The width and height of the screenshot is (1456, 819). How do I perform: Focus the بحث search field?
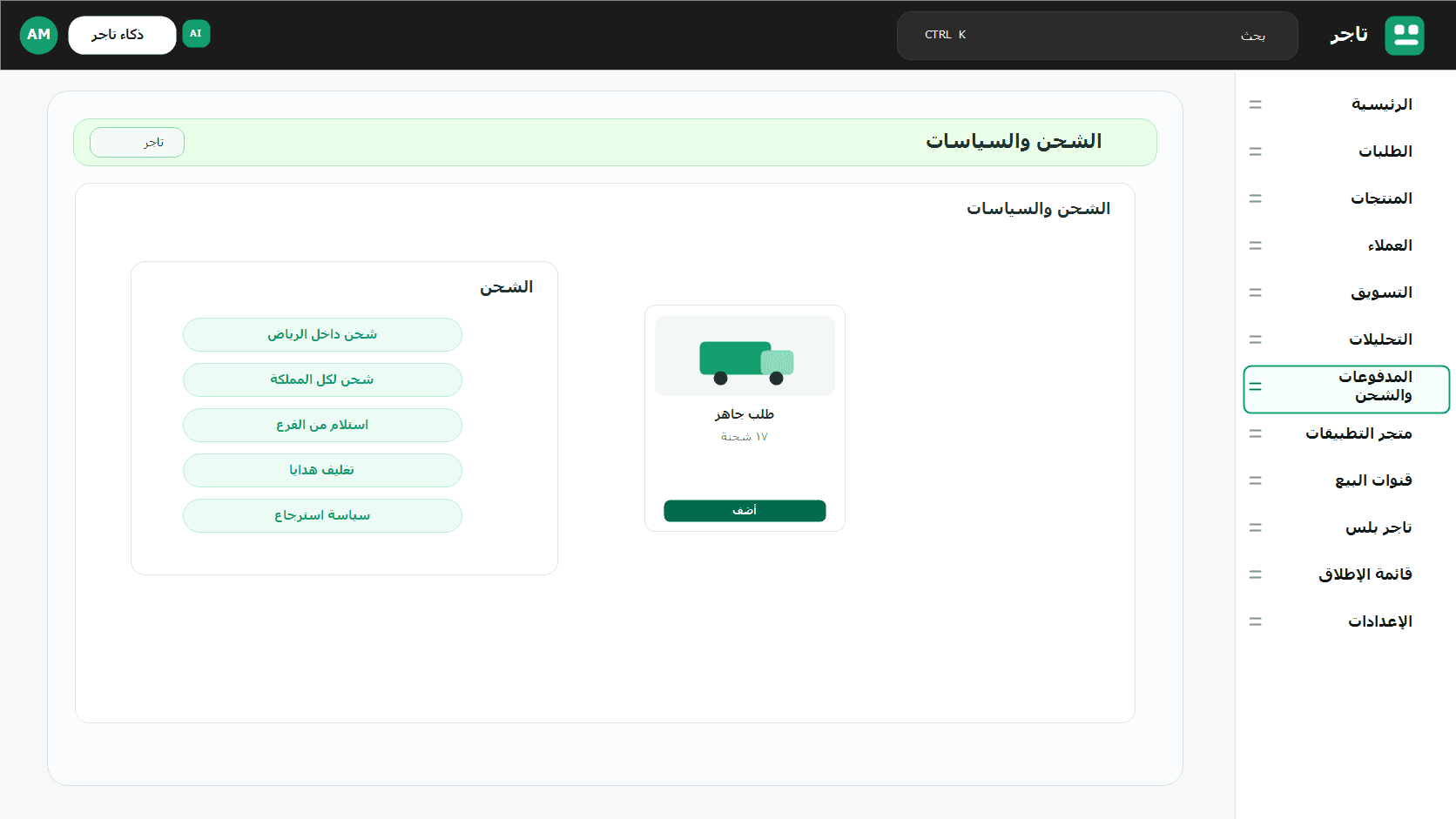pyautogui.click(x=1097, y=36)
